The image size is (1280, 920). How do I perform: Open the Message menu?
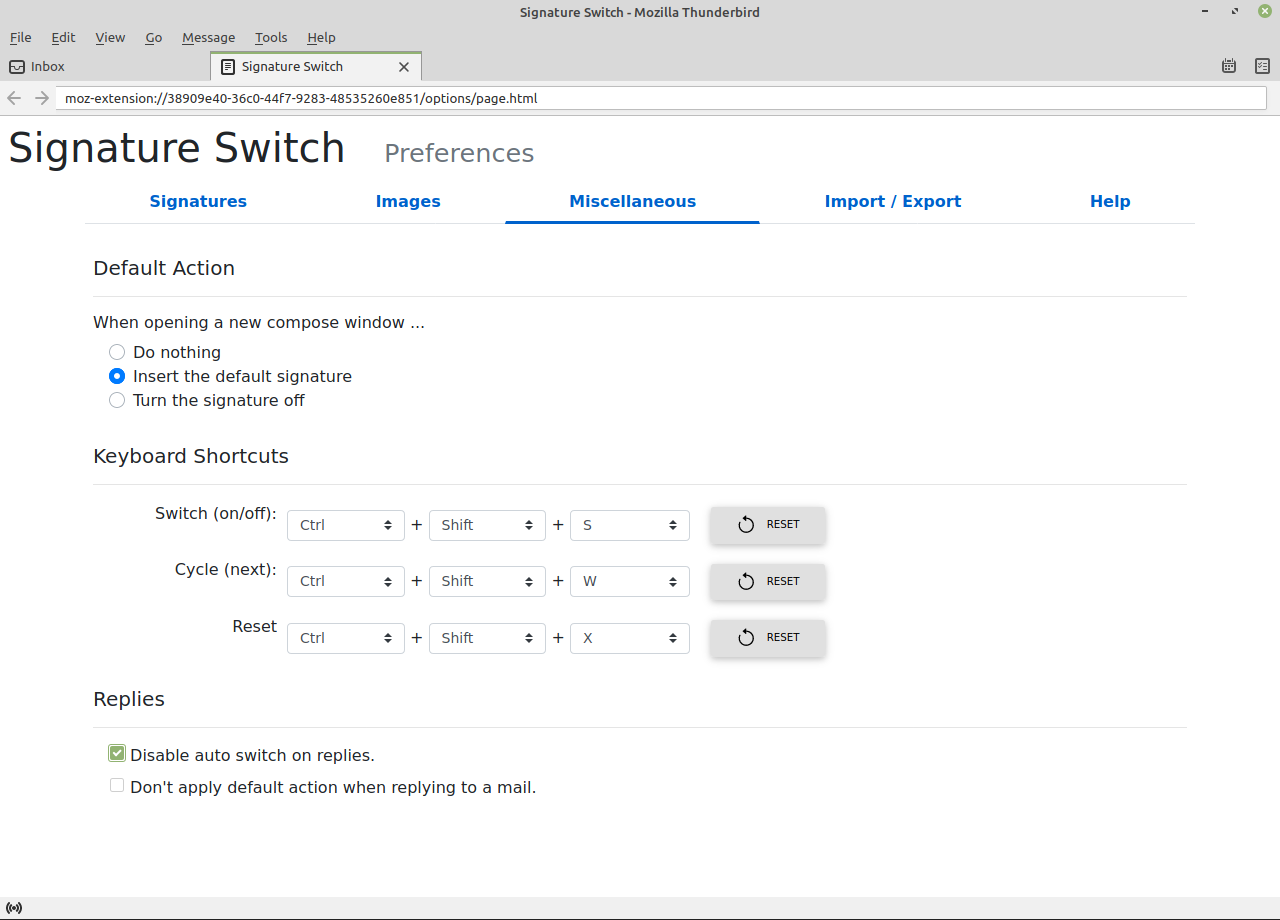click(x=209, y=37)
